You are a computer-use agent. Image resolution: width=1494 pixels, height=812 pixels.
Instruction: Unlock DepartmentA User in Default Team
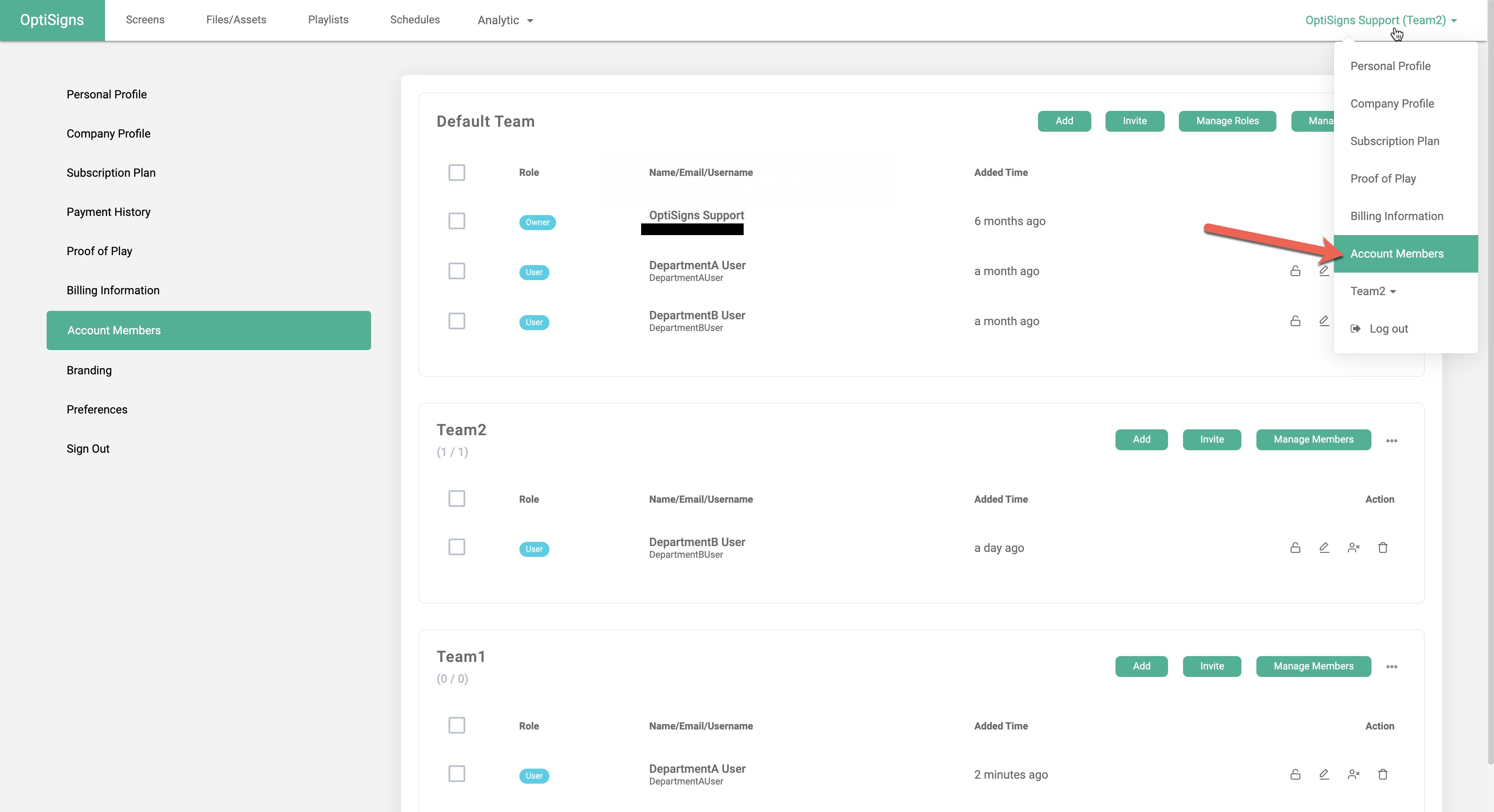point(1295,271)
